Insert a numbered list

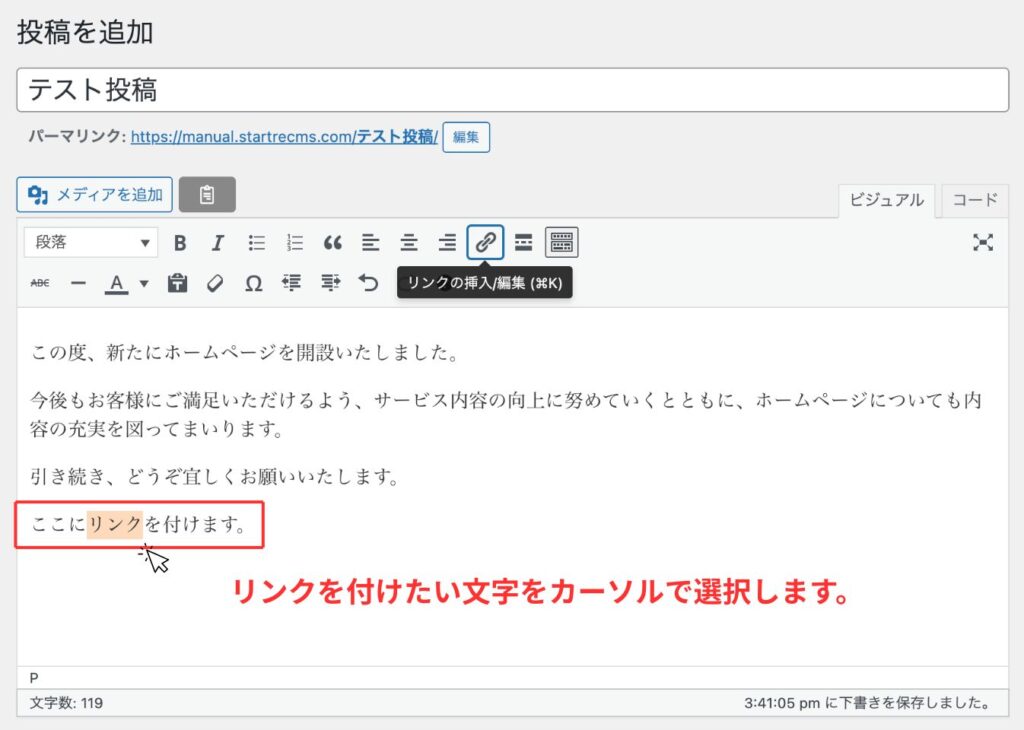(295, 243)
